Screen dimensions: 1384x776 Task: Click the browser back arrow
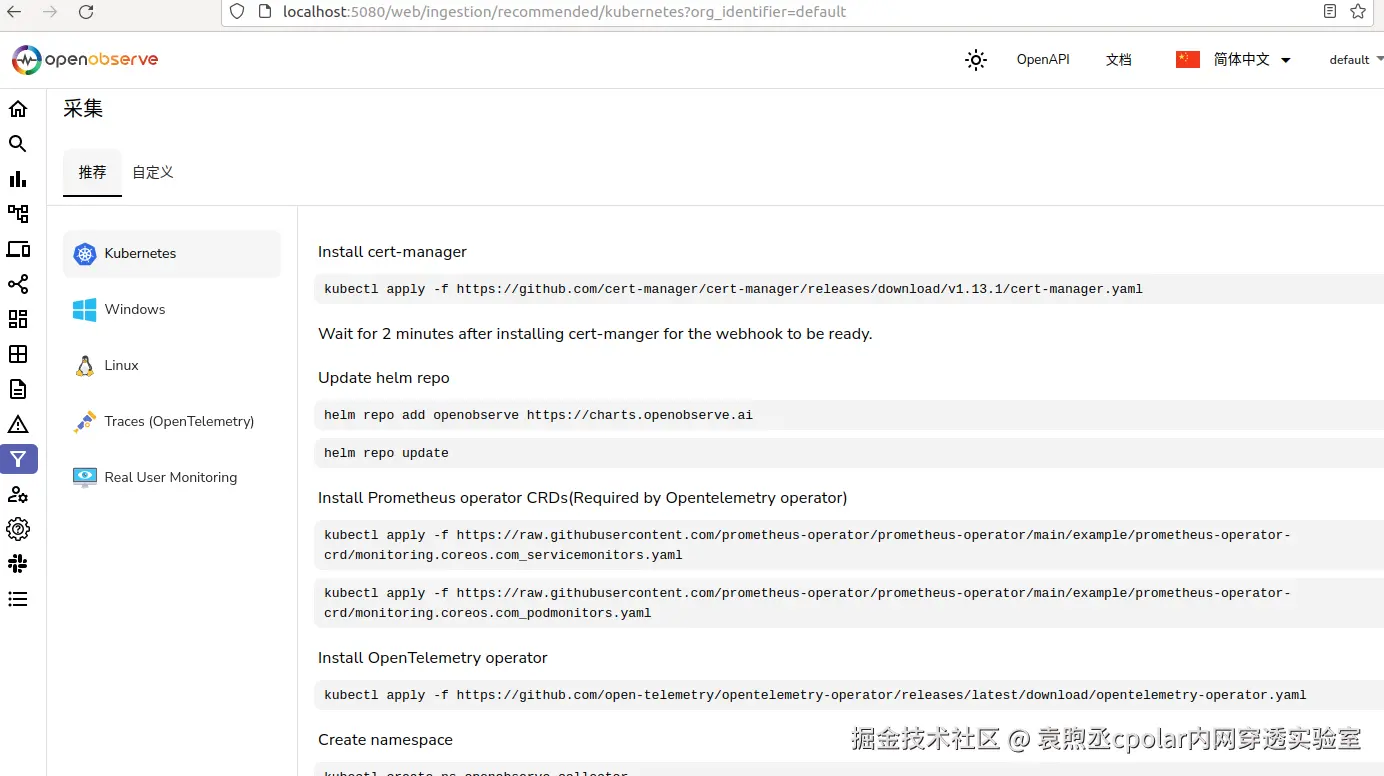(x=14, y=12)
